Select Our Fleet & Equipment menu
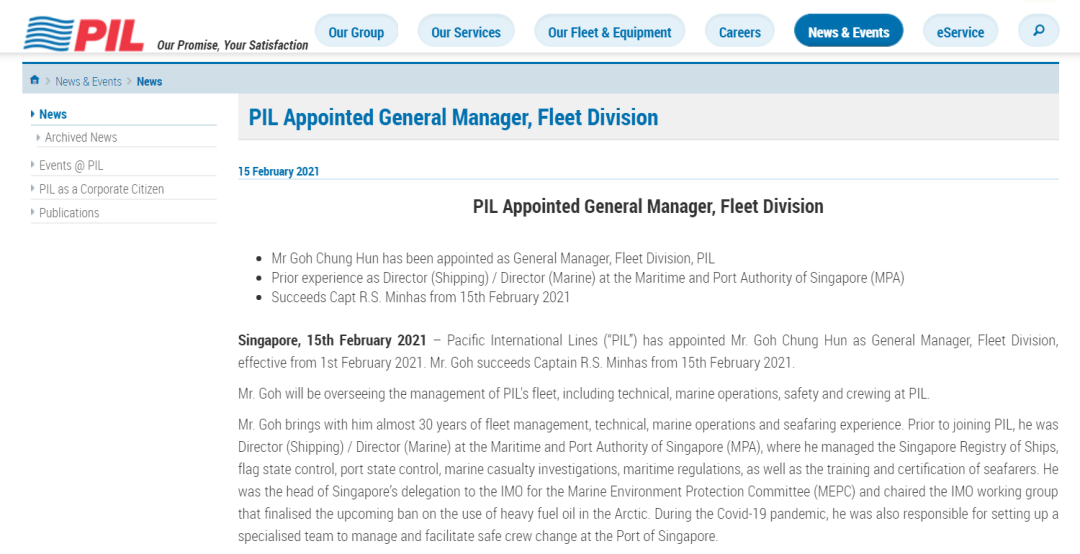 pyautogui.click(x=609, y=32)
